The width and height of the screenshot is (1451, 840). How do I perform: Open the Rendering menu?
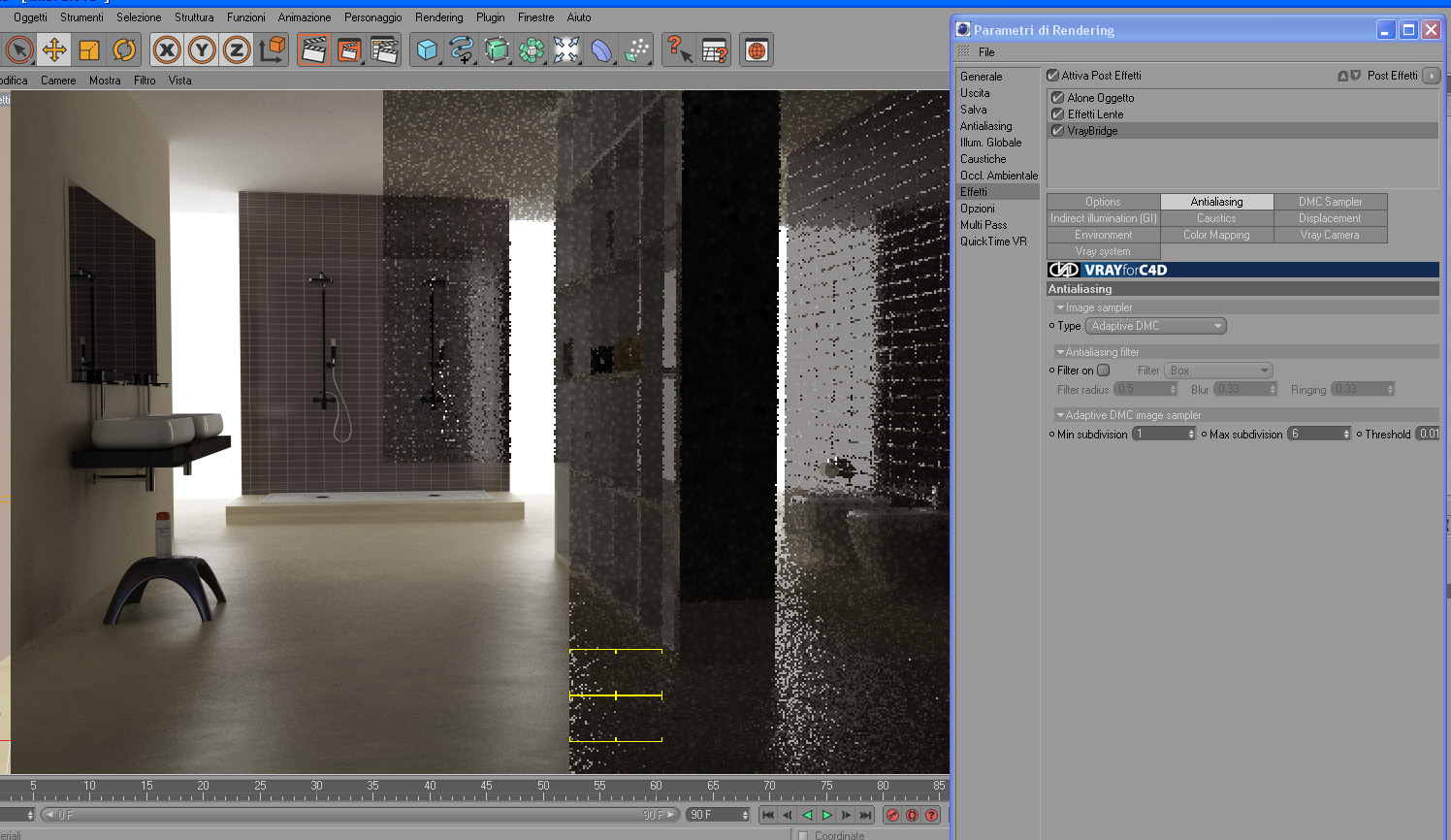coord(438,17)
